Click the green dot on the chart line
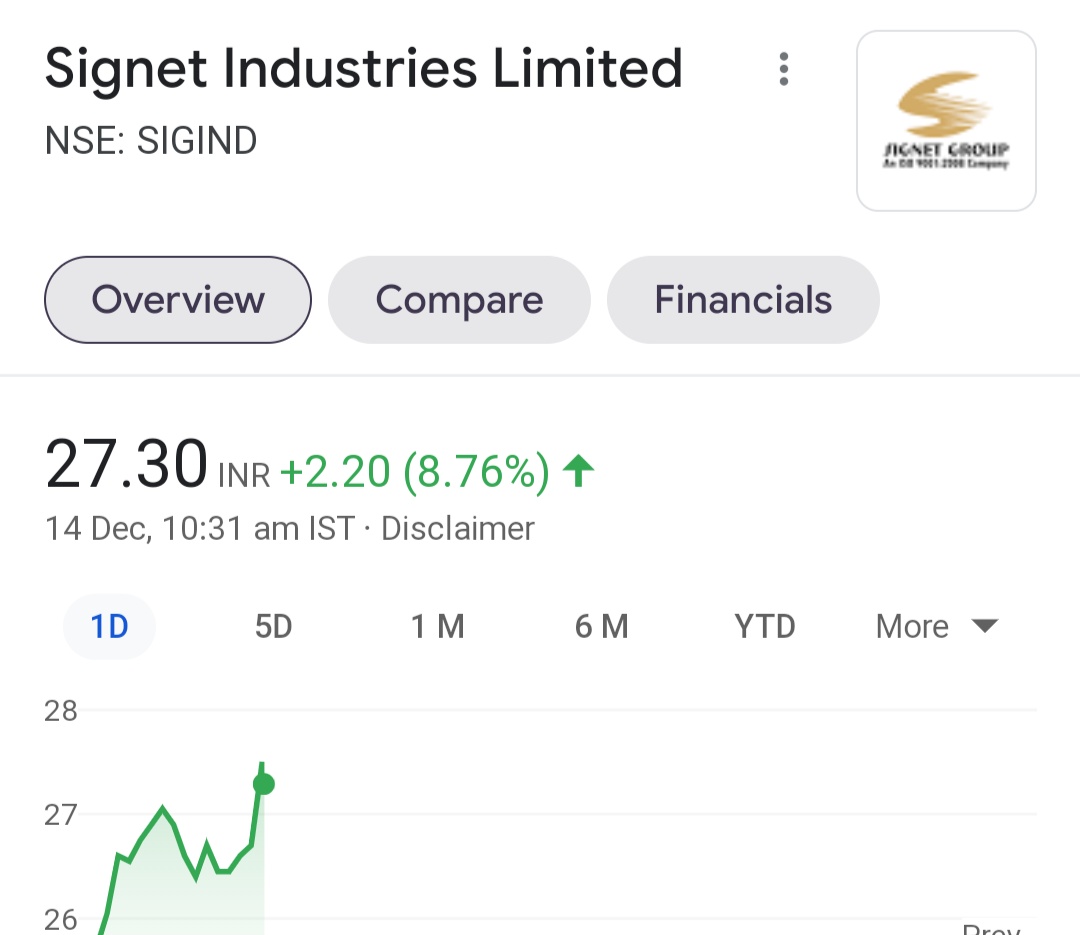Viewport: 1080px width, 935px height. [x=264, y=783]
